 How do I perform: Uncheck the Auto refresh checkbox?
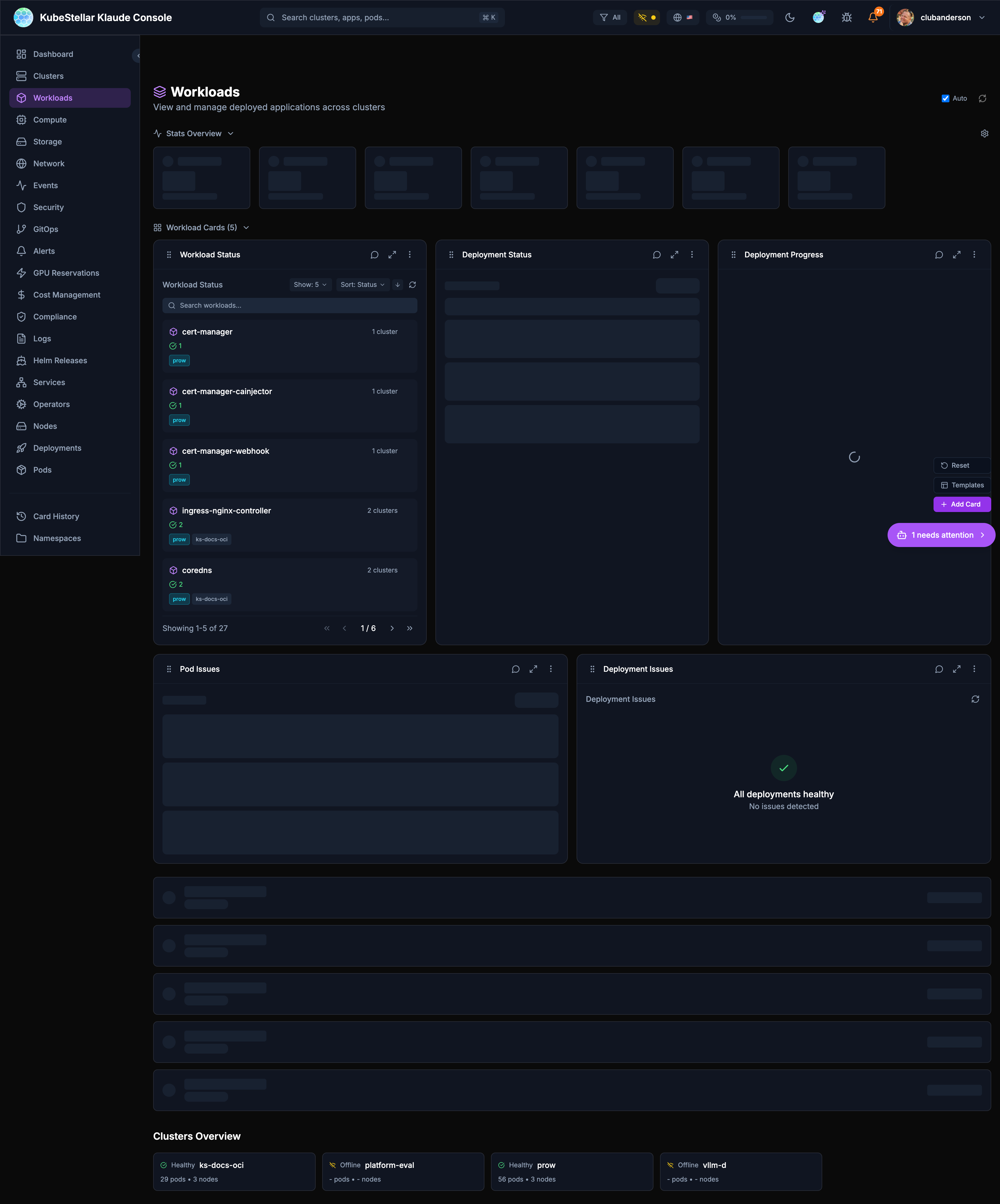[945, 99]
